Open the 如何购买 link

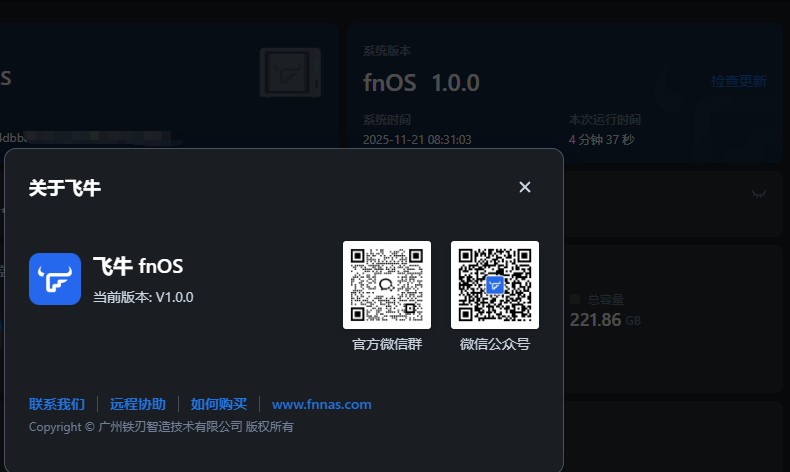pyautogui.click(x=219, y=404)
